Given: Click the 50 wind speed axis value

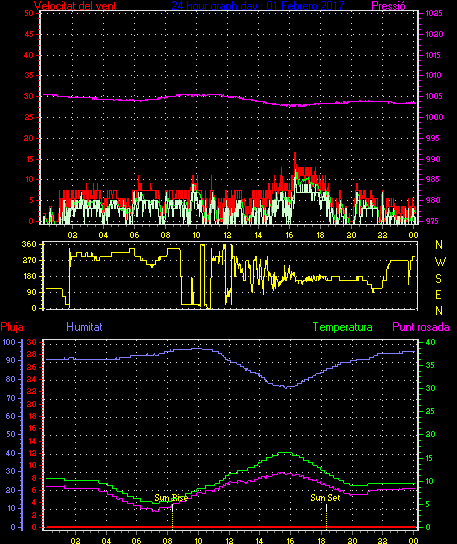Looking at the screenshot, I should (29, 14).
